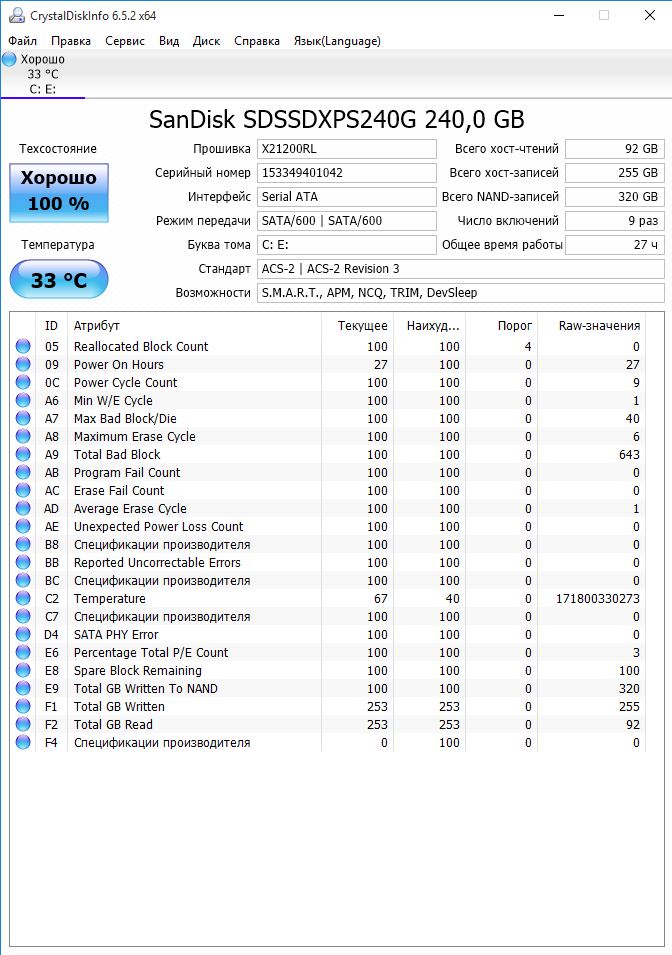Click status orb for Reallocated Block Count

(x=23, y=347)
